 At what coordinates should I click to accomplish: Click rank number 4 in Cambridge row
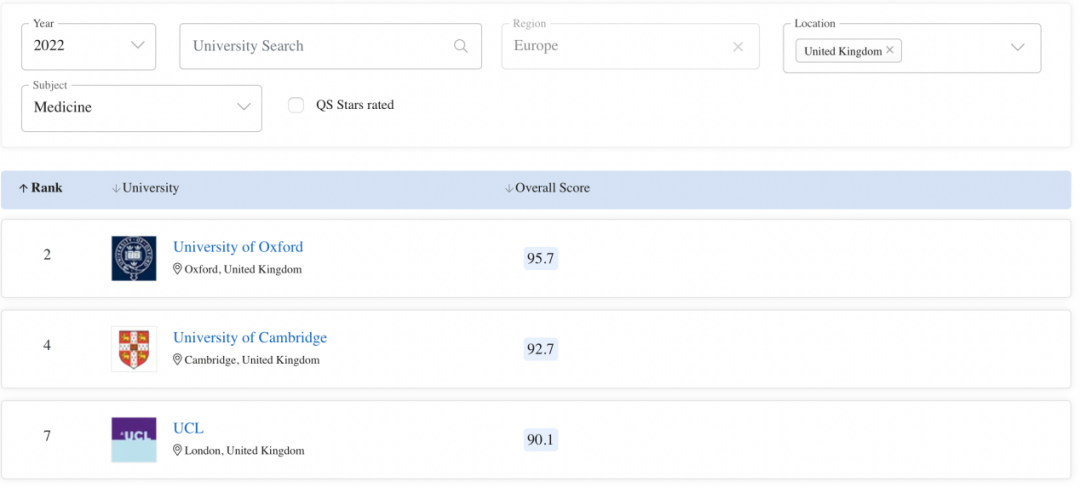(x=47, y=346)
